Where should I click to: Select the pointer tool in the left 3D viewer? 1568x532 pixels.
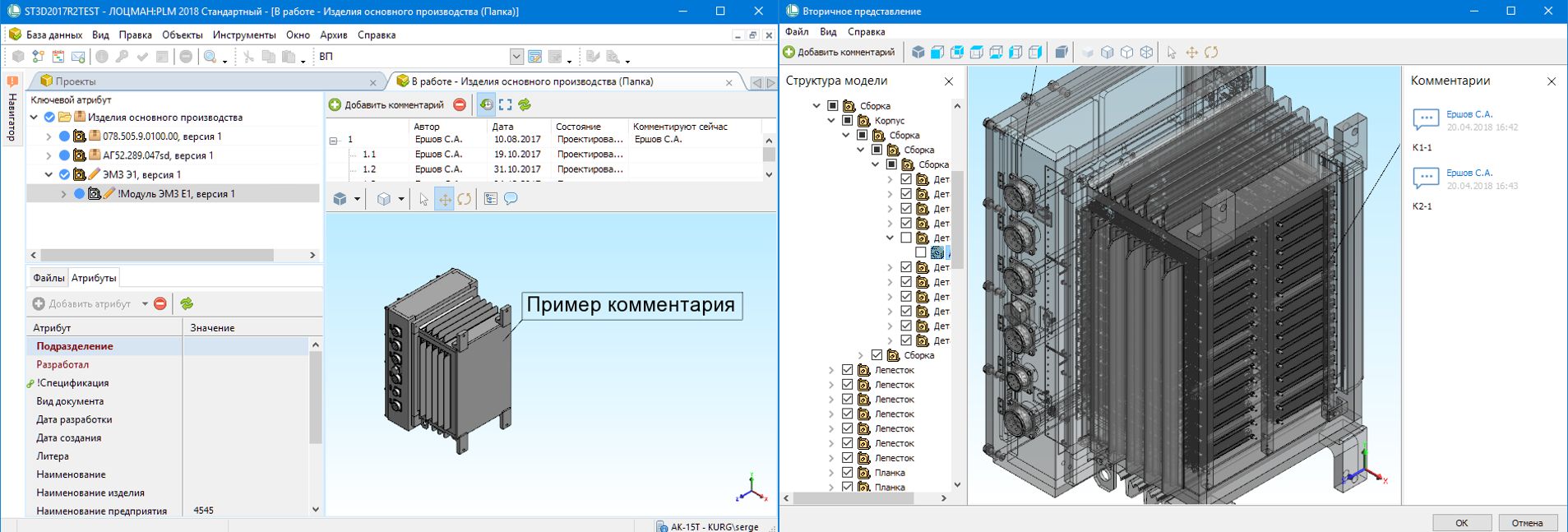[x=423, y=199]
